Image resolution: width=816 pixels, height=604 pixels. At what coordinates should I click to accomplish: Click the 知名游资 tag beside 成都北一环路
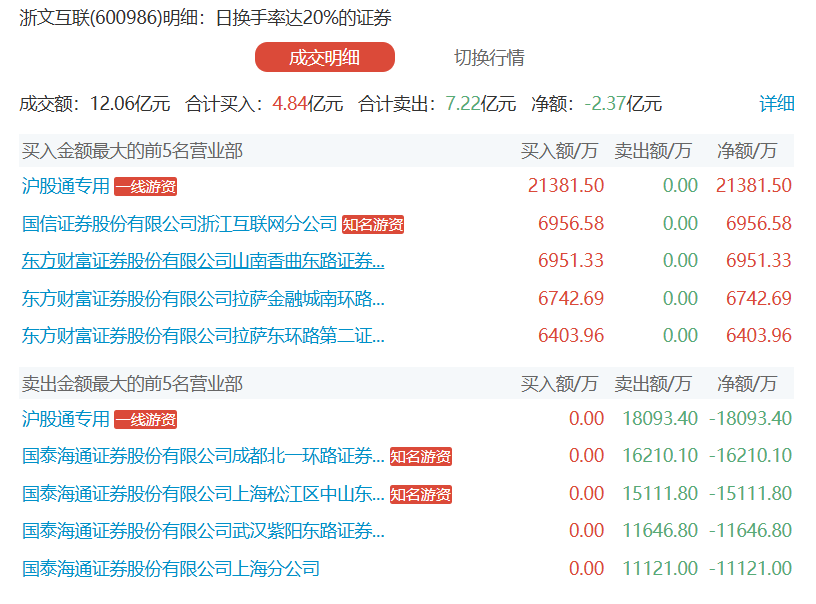[420, 457]
